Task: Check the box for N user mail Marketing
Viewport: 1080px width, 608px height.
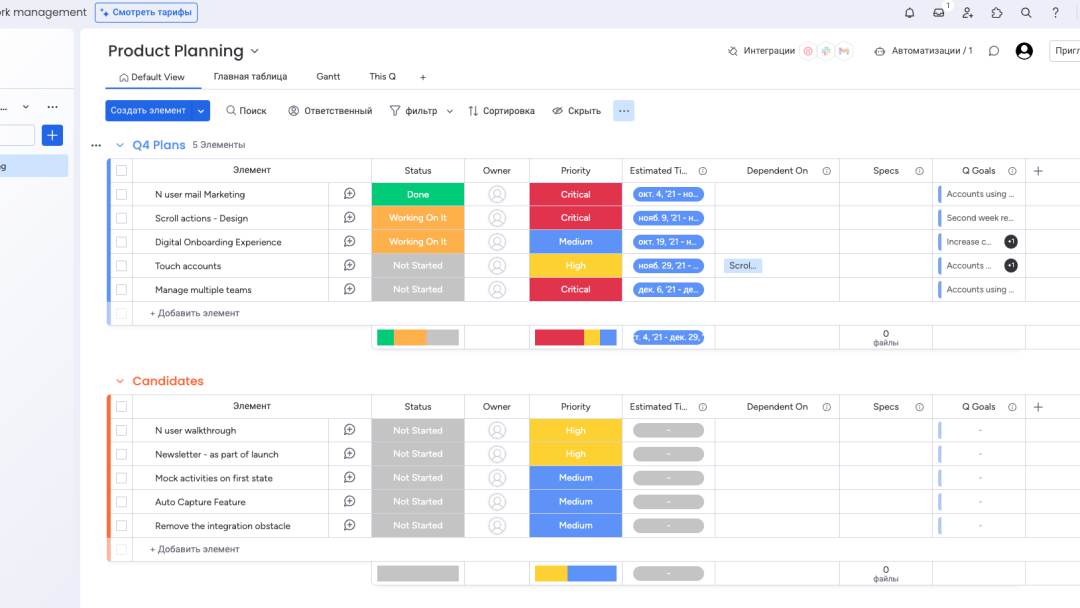Action: [121, 195]
